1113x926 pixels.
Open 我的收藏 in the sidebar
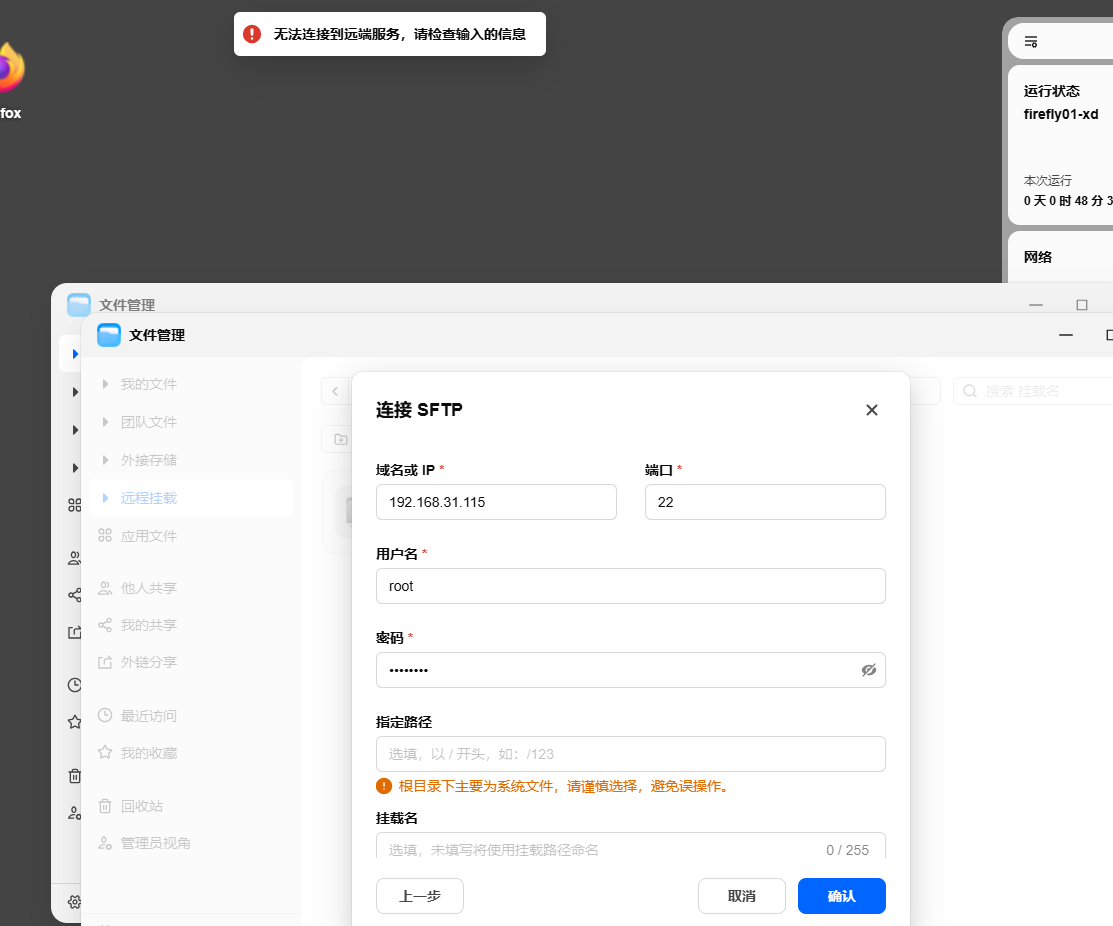pyautogui.click(x=191, y=753)
